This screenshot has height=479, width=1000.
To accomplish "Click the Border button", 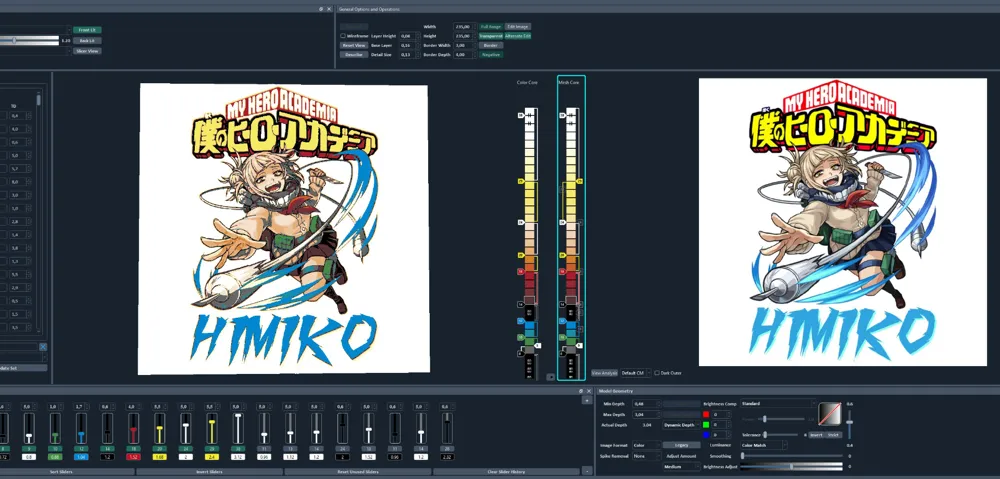I will pyautogui.click(x=490, y=45).
